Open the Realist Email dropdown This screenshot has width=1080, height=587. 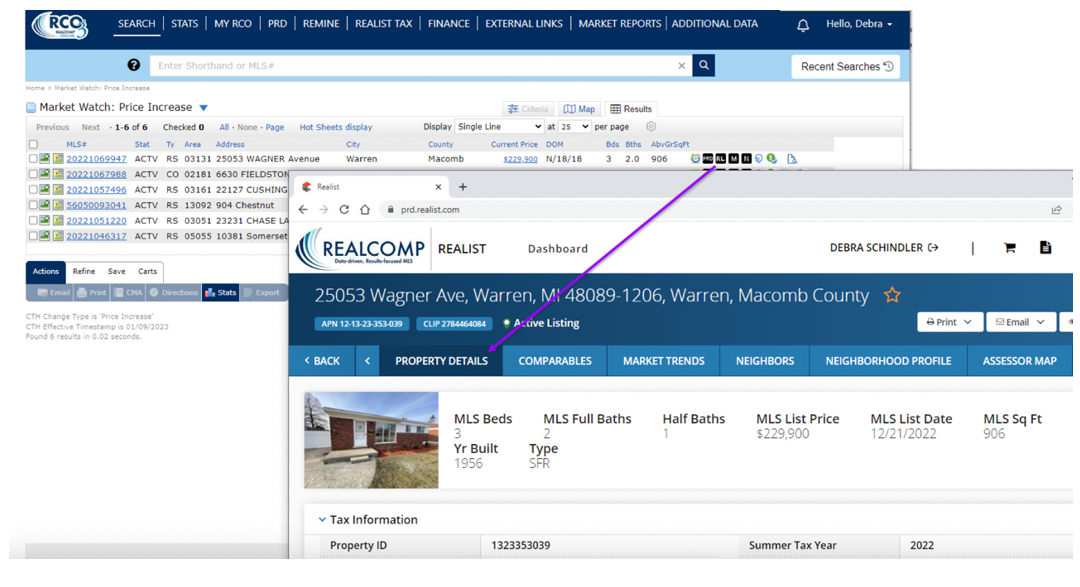tap(1021, 322)
